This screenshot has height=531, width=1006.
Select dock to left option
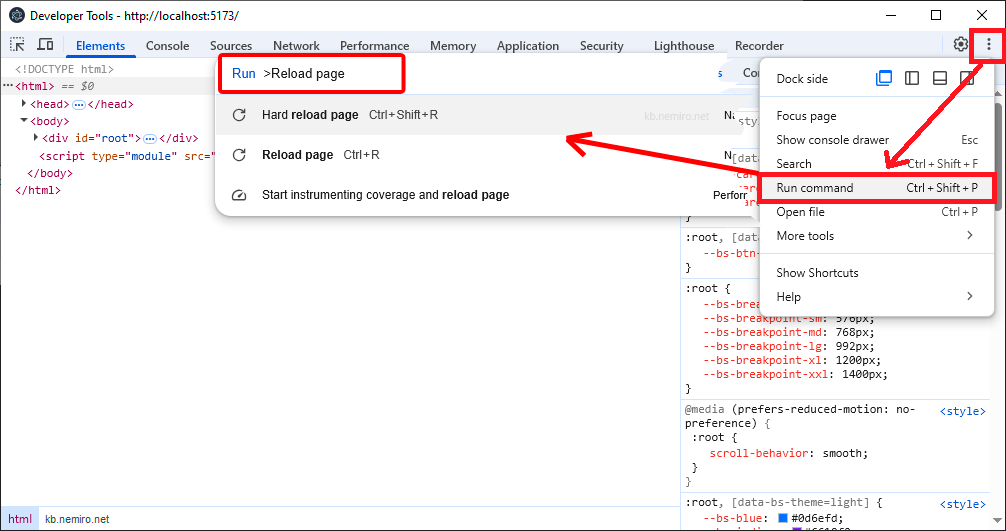(912, 79)
